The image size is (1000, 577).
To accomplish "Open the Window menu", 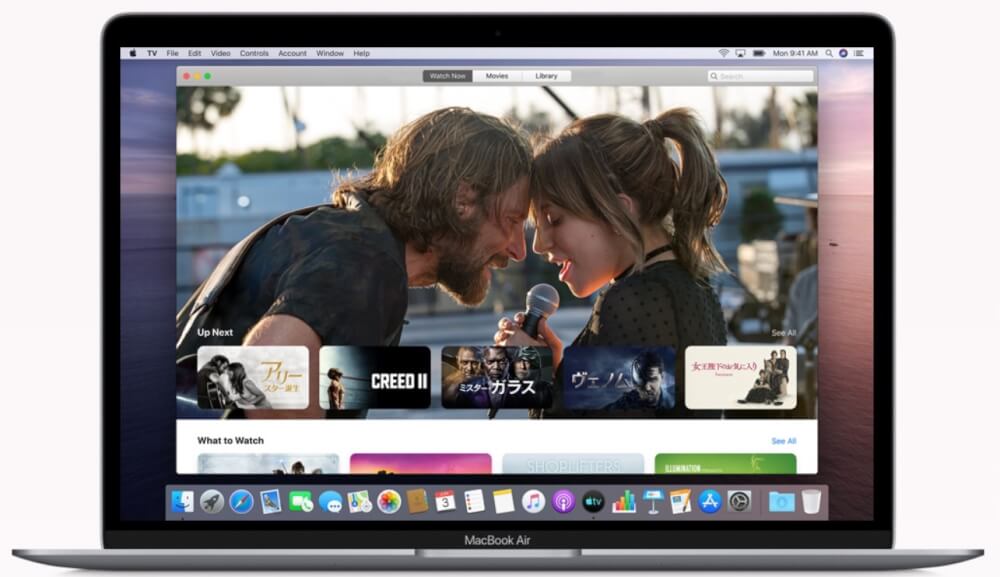I will (330, 54).
